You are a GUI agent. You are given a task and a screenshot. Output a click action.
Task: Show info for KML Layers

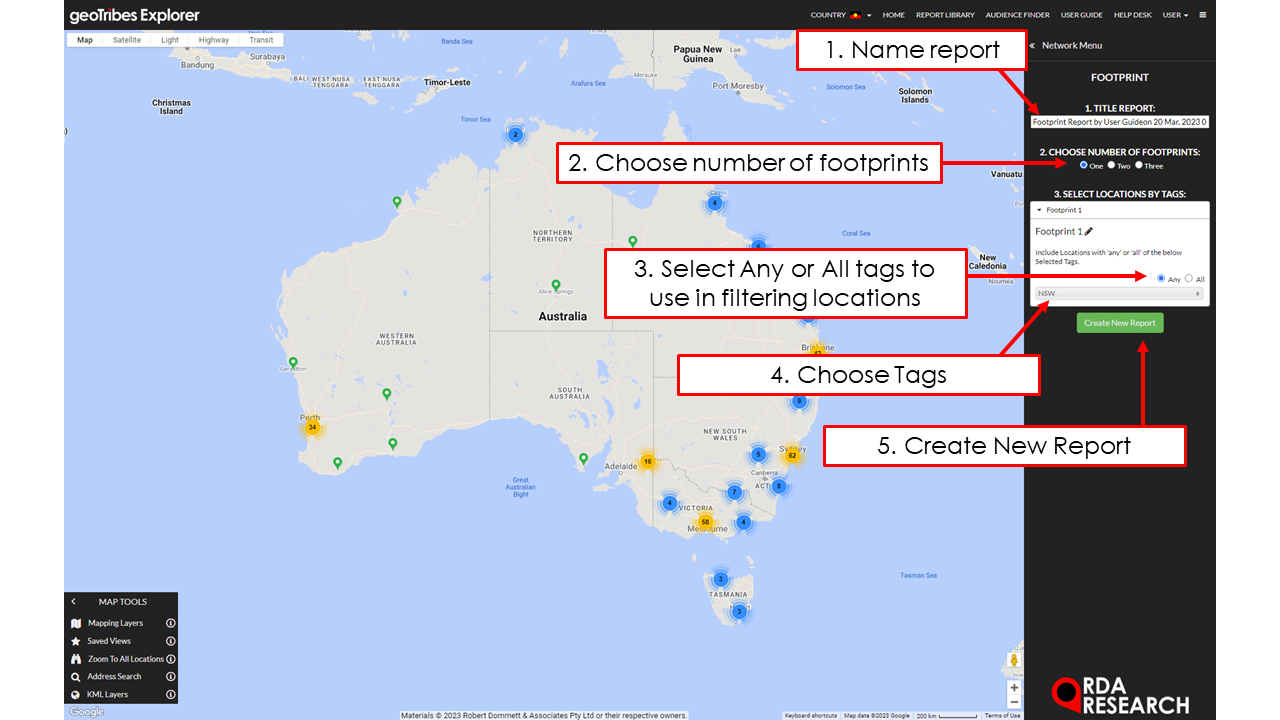[x=170, y=694]
